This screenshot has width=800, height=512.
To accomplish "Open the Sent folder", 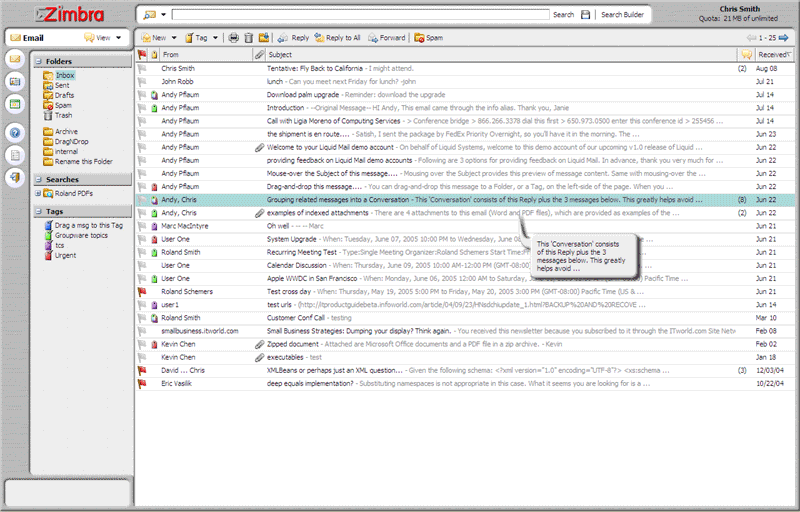I will tap(62, 85).
